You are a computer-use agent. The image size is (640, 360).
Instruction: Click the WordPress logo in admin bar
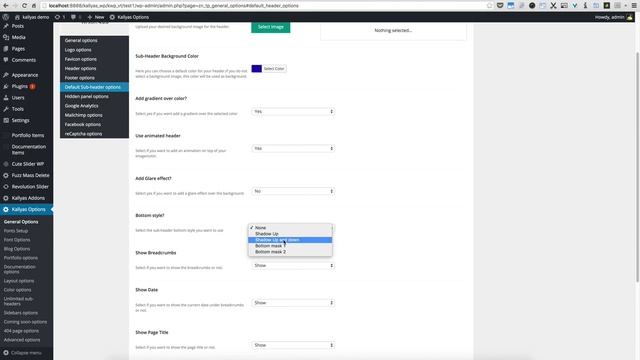click(x=5, y=17)
